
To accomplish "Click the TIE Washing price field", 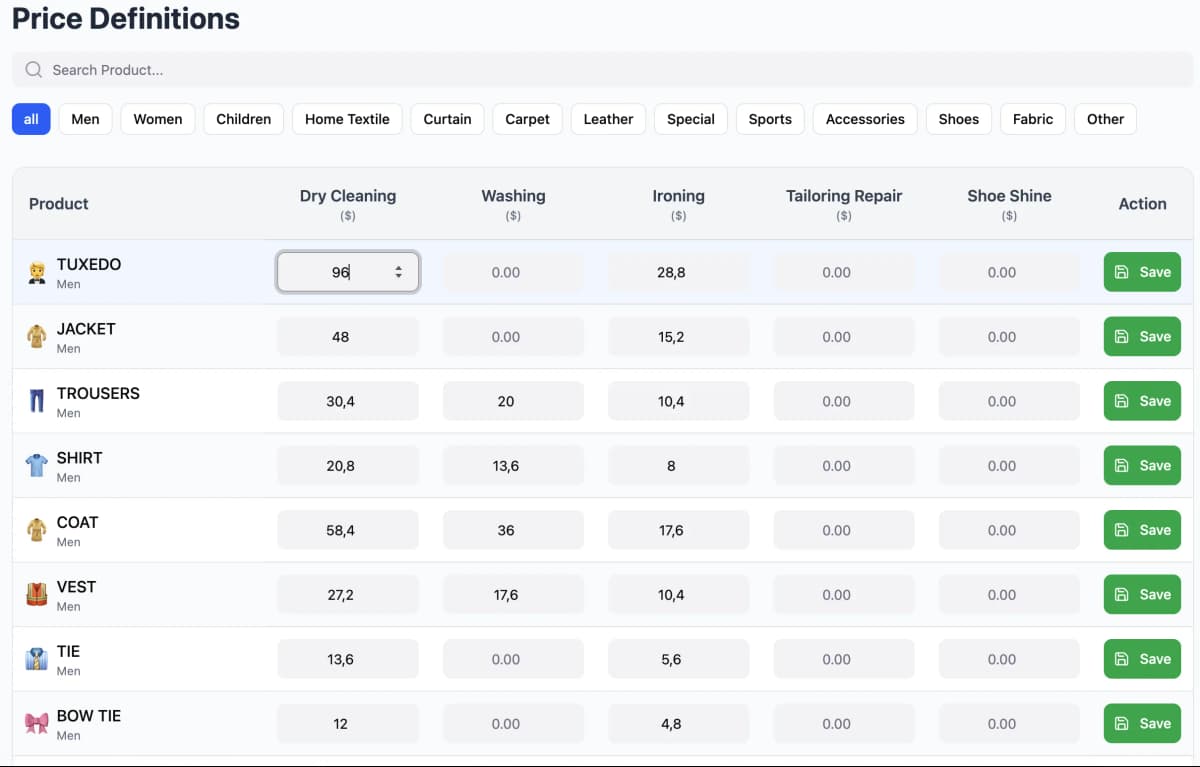I will (x=513, y=659).
